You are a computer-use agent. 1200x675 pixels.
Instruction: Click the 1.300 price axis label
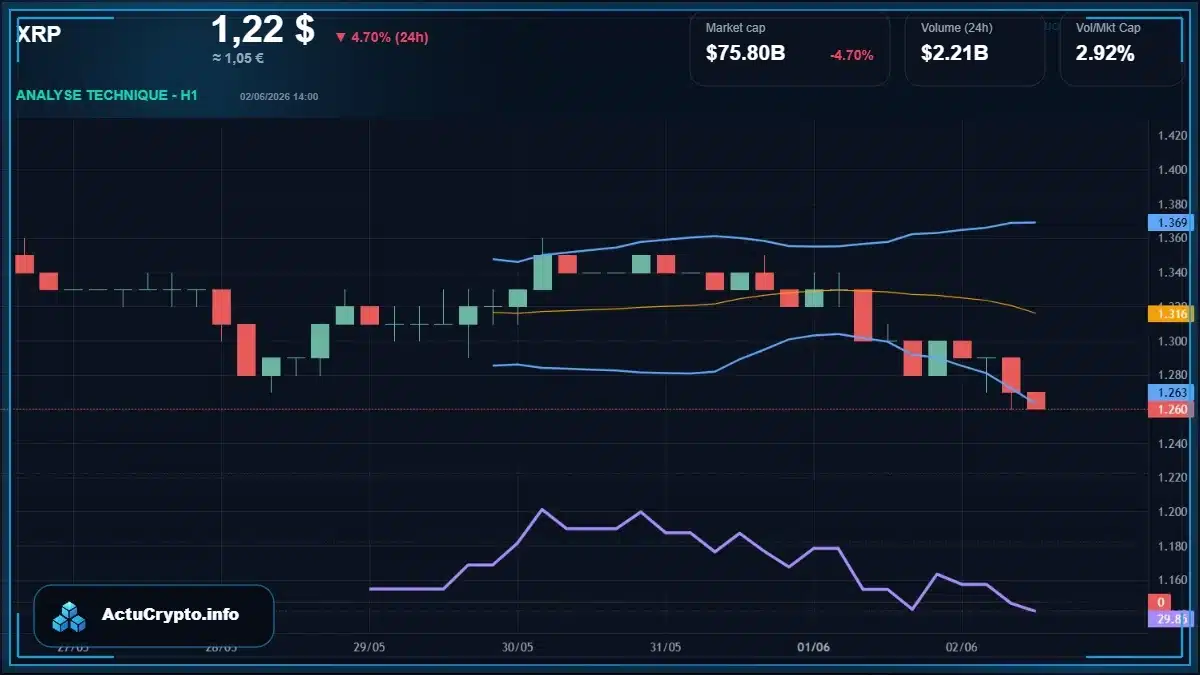tap(1172, 341)
